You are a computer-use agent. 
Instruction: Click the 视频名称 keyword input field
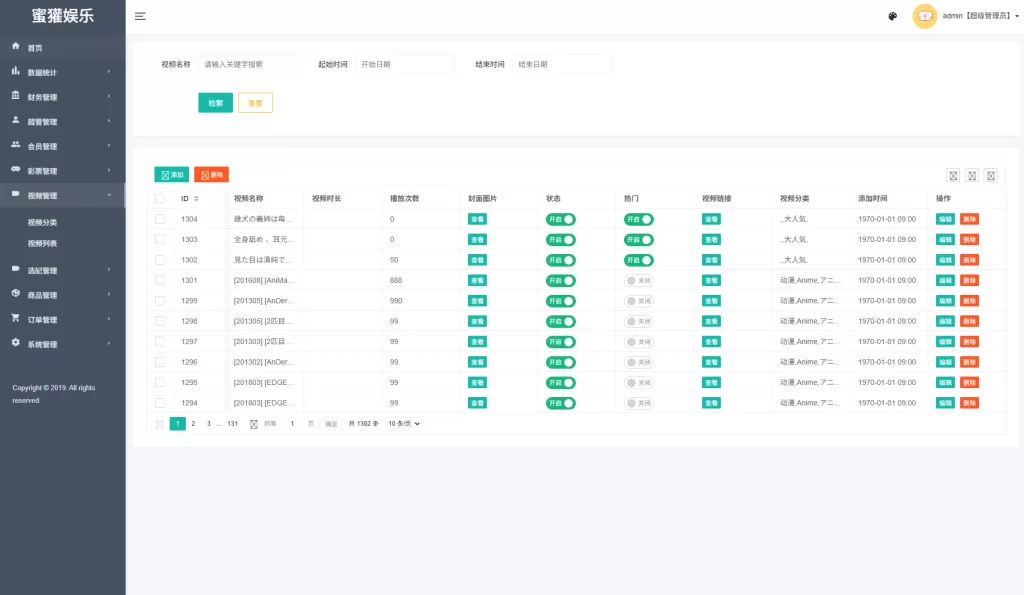[x=248, y=64]
